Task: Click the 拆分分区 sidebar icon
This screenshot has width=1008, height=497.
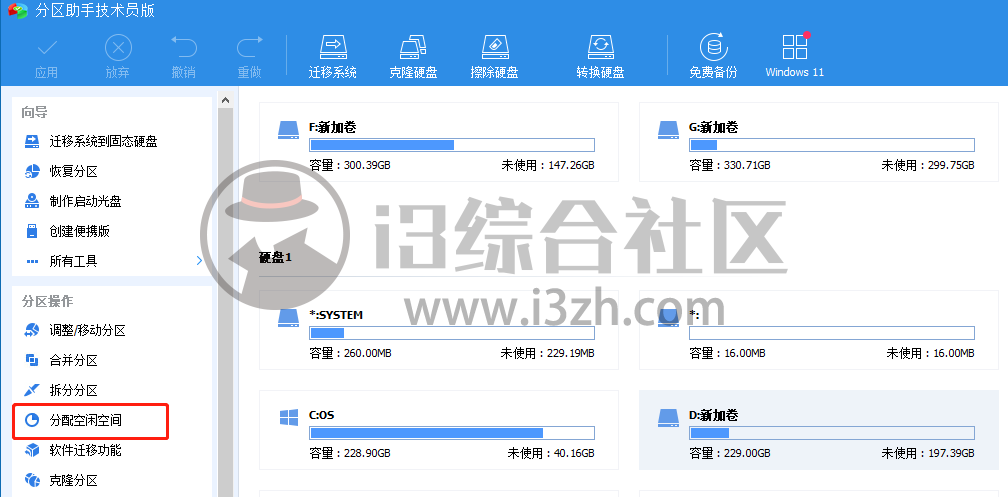Action: [32, 390]
